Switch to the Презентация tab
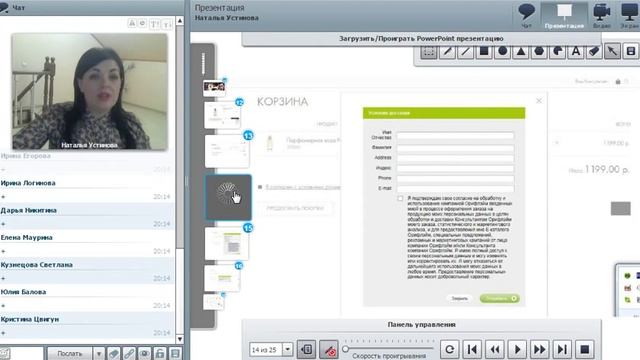 564,16
